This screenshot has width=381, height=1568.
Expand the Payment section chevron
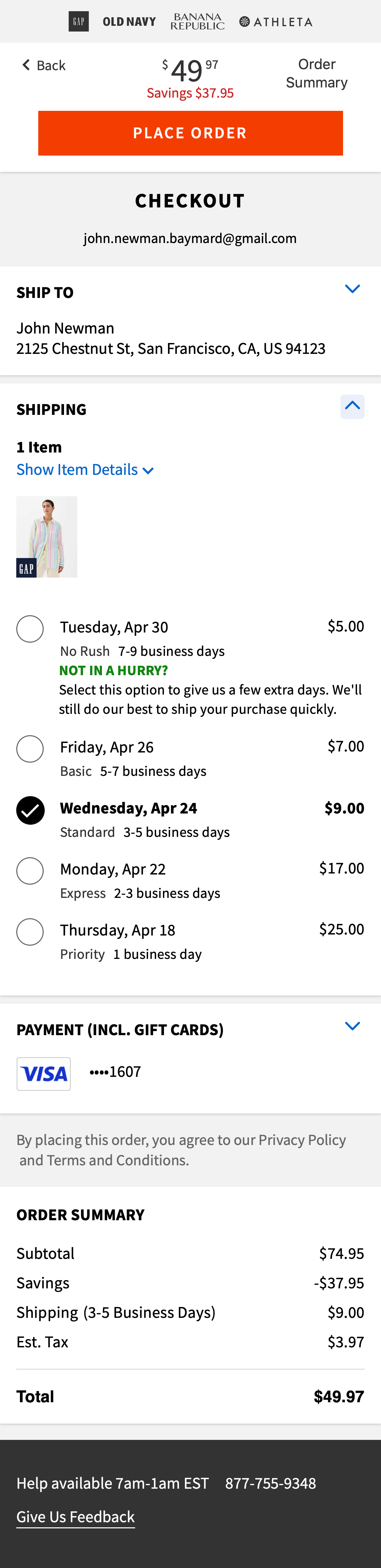click(x=353, y=1026)
